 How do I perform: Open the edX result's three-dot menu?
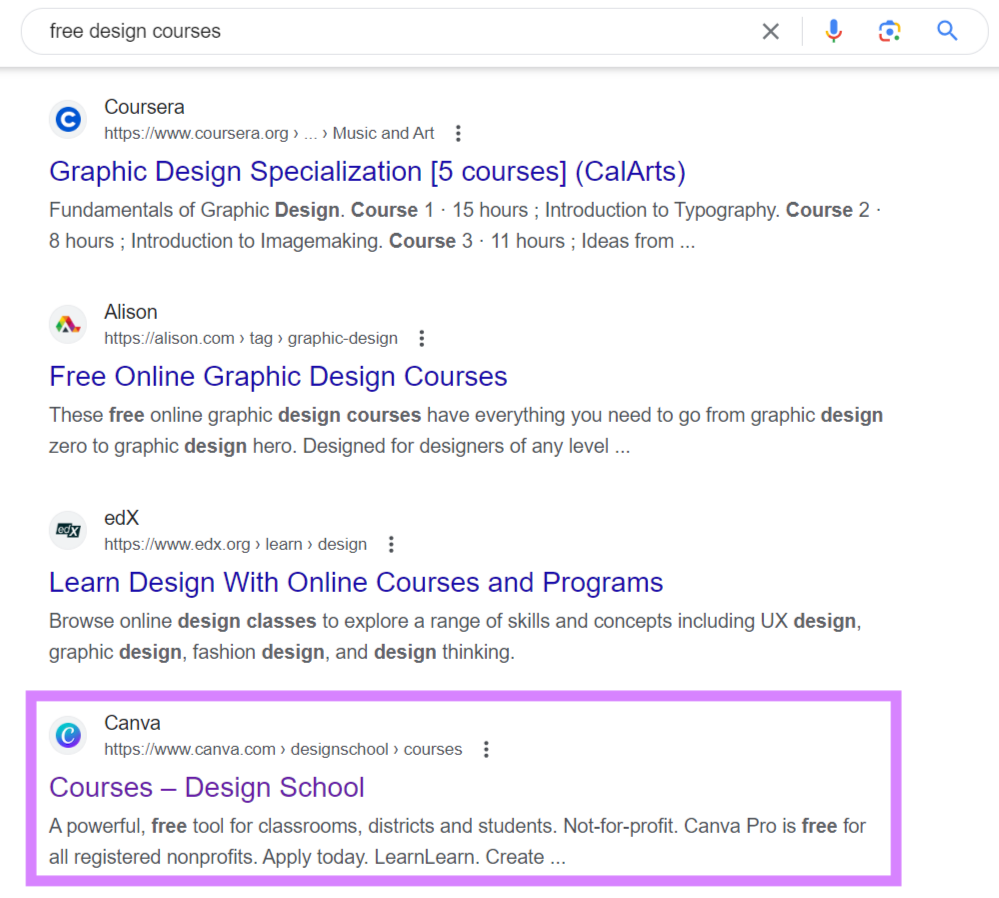pyautogui.click(x=391, y=544)
